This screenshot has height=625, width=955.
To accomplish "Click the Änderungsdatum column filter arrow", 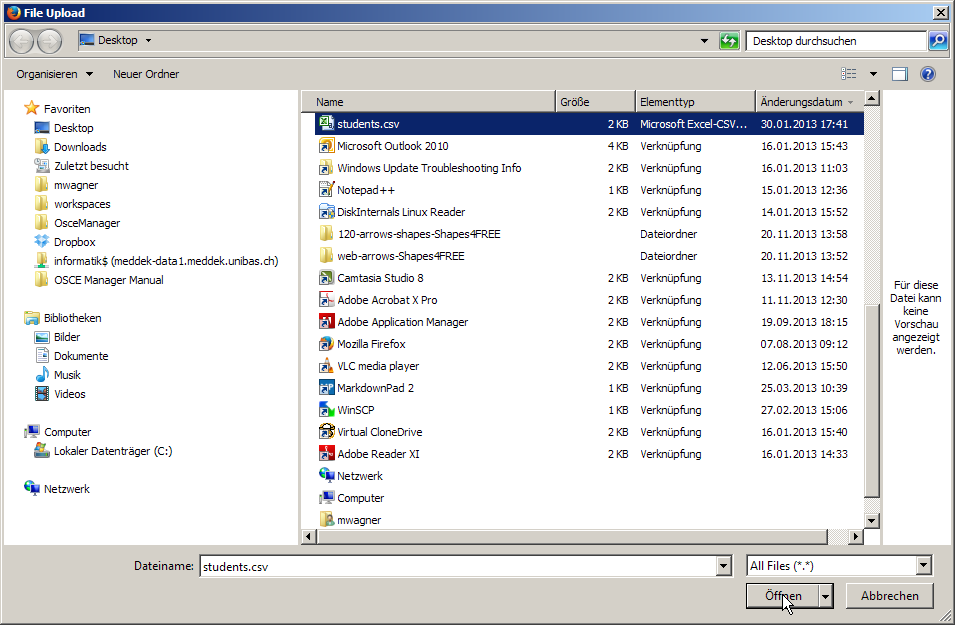I will click(850, 102).
